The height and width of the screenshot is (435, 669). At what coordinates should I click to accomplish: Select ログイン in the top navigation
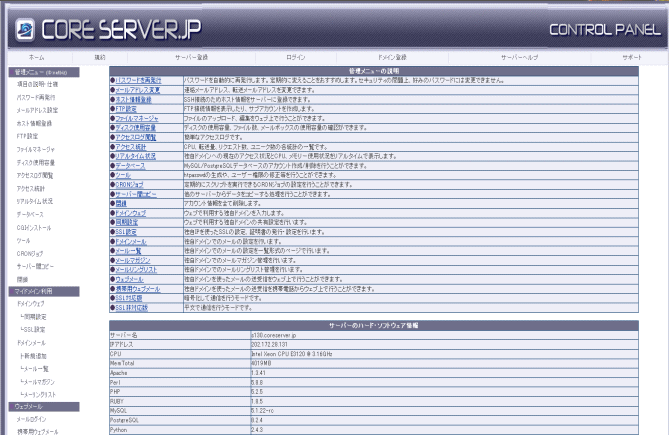(x=295, y=58)
